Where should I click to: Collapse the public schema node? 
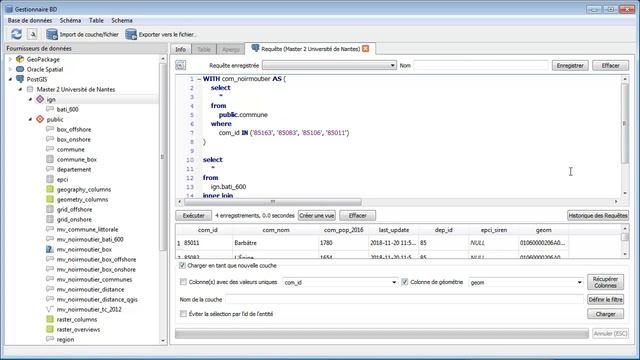coord(30,119)
